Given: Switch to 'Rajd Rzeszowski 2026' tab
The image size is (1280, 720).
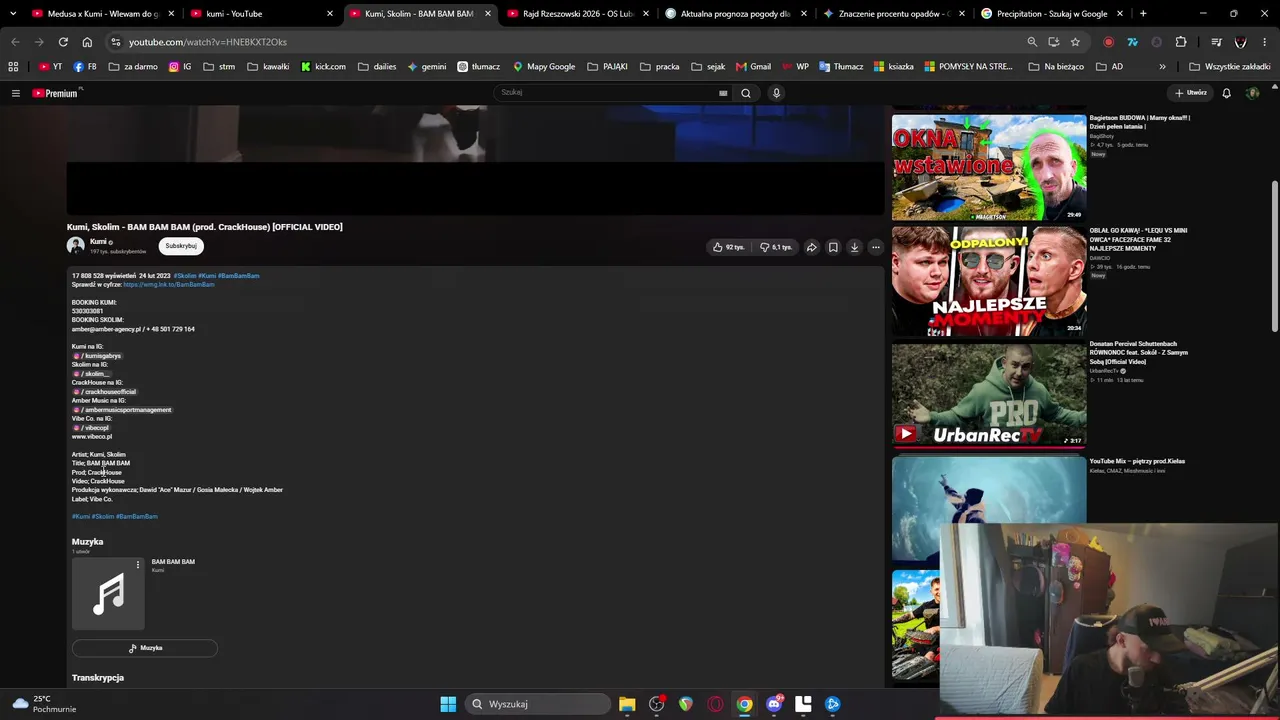Looking at the screenshot, I should (x=577, y=14).
